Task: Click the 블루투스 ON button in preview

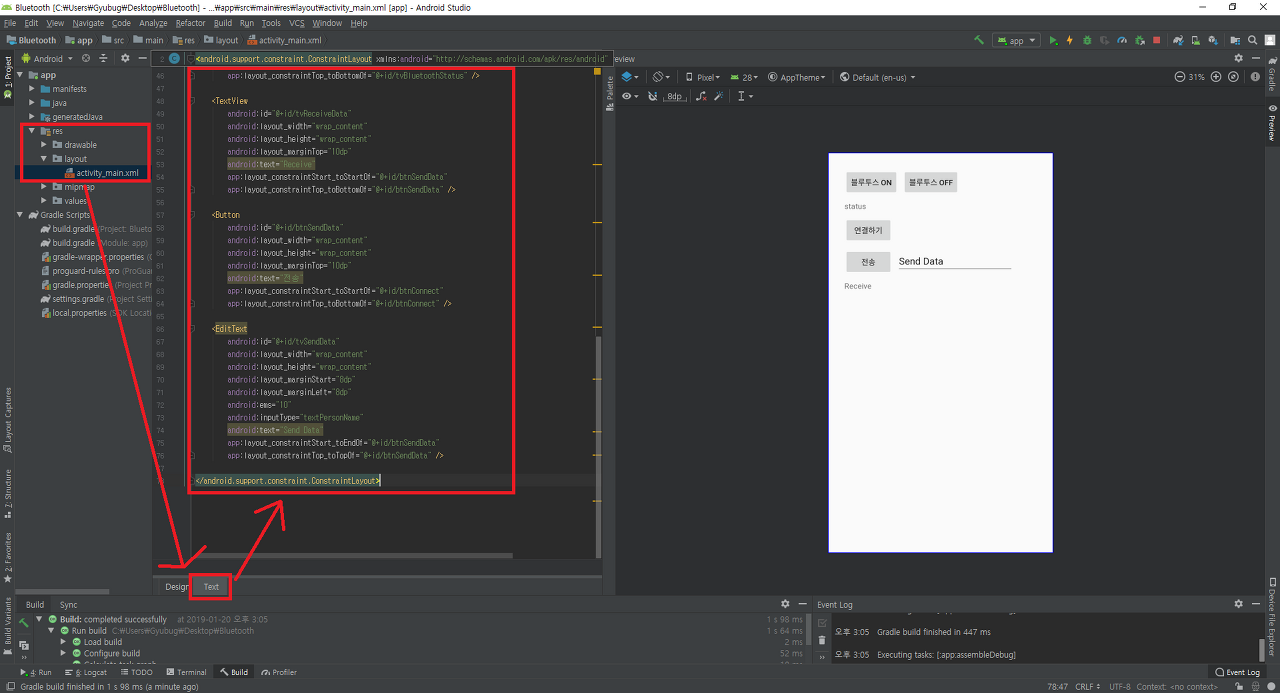Action: (x=871, y=182)
